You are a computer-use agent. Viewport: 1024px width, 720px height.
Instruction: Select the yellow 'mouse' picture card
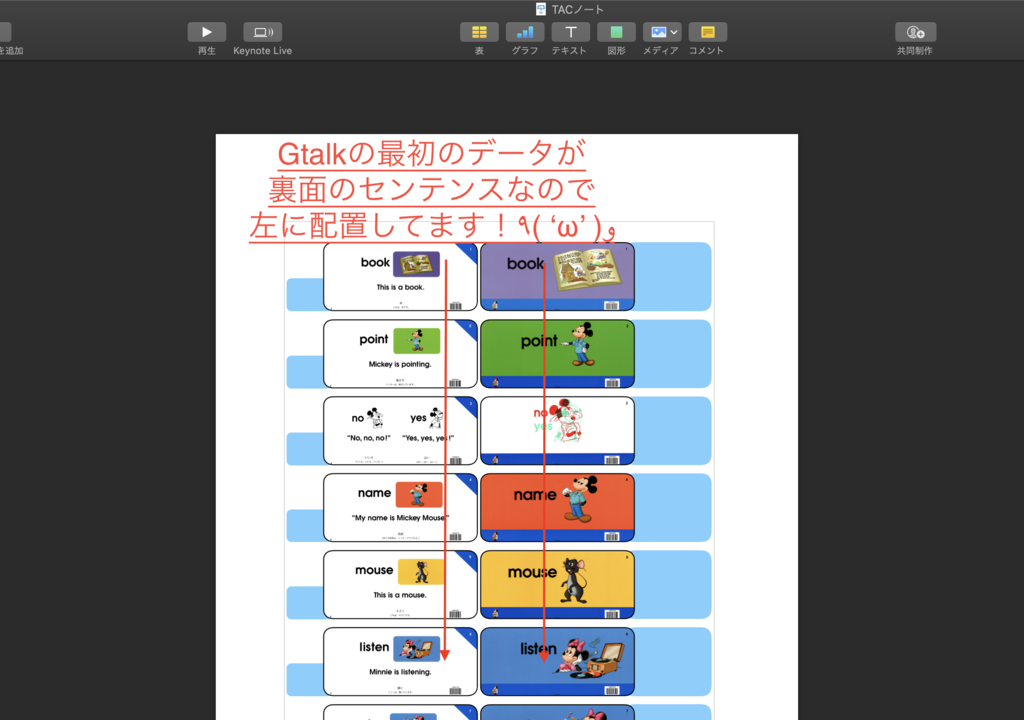(557, 585)
